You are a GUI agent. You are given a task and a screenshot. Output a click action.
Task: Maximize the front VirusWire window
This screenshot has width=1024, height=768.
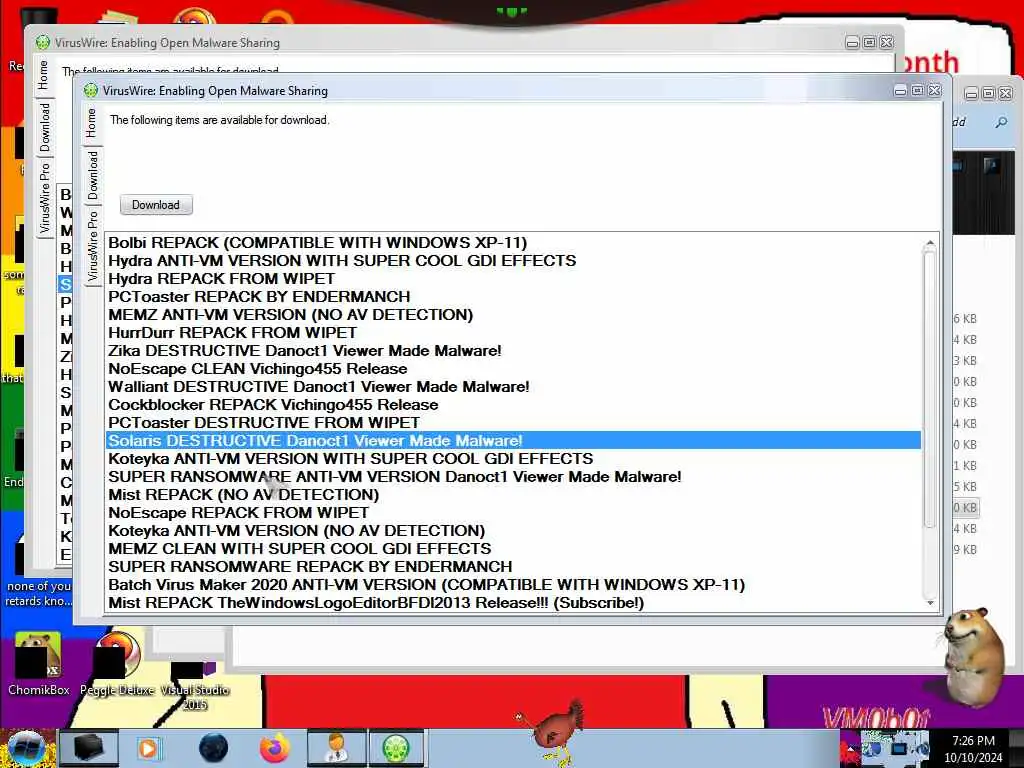click(x=918, y=91)
